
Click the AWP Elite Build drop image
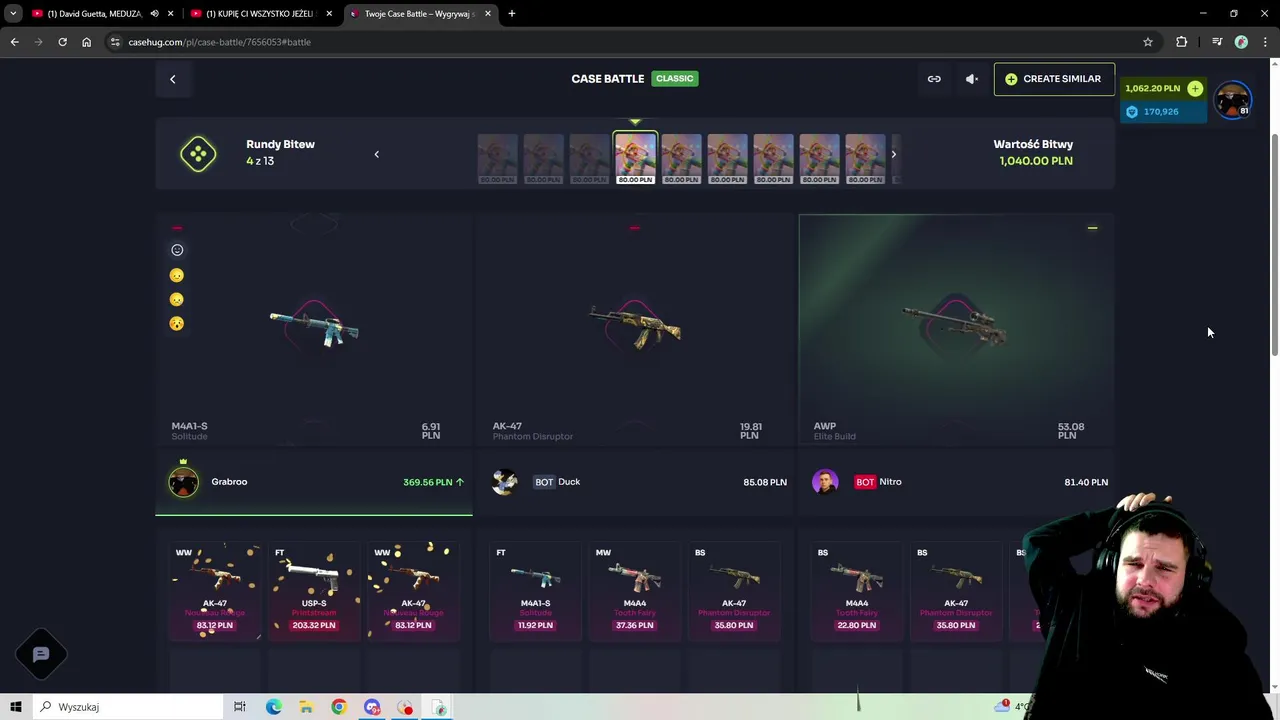(955, 326)
